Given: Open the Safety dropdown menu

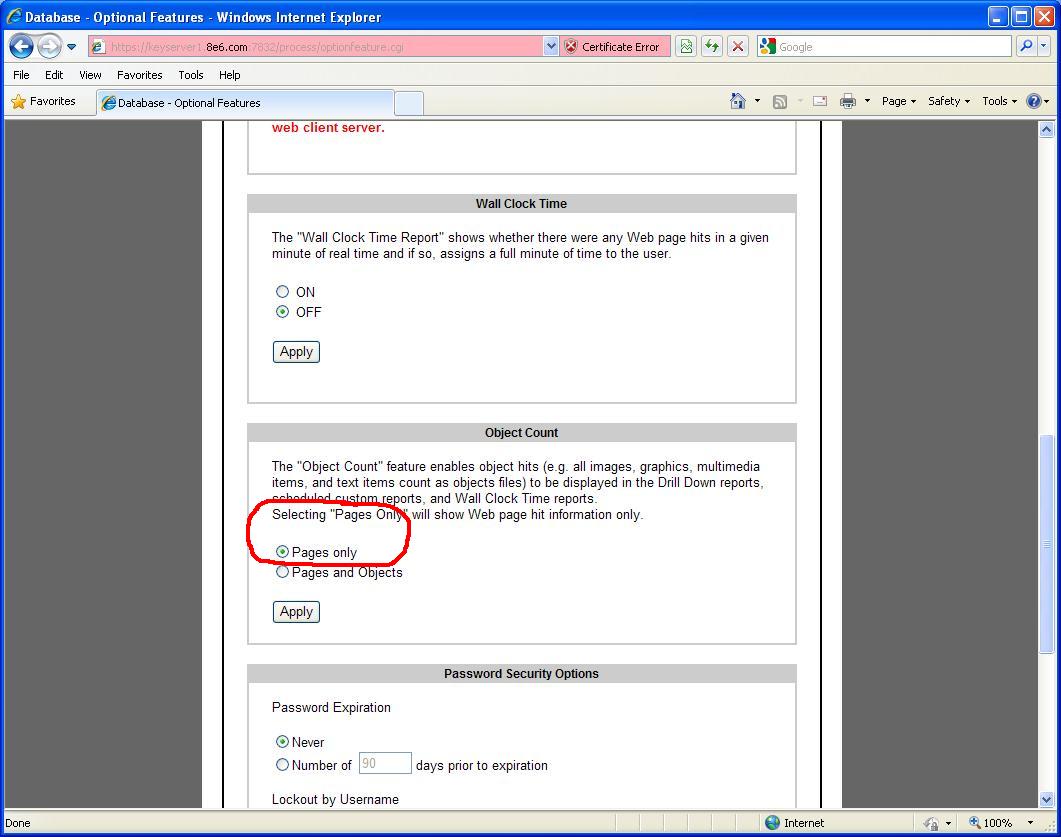Looking at the screenshot, I should point(948,101).
